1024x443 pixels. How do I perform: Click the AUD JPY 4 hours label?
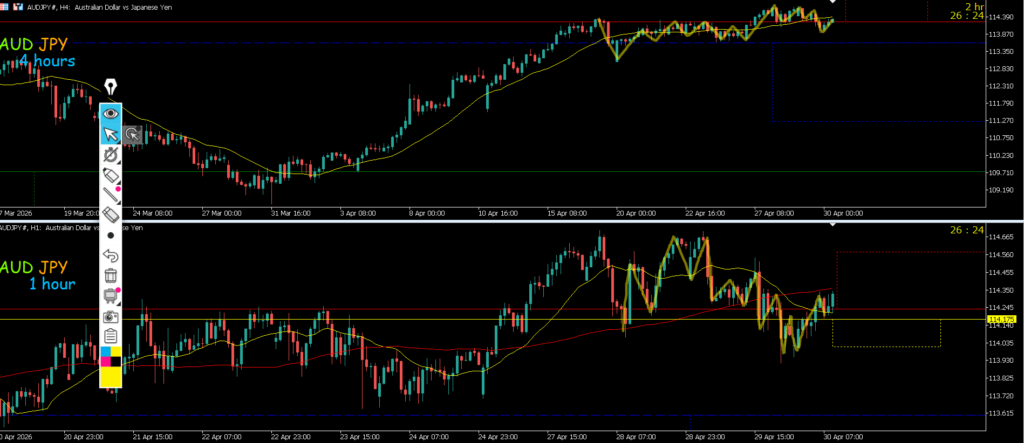tap(40, 52)
